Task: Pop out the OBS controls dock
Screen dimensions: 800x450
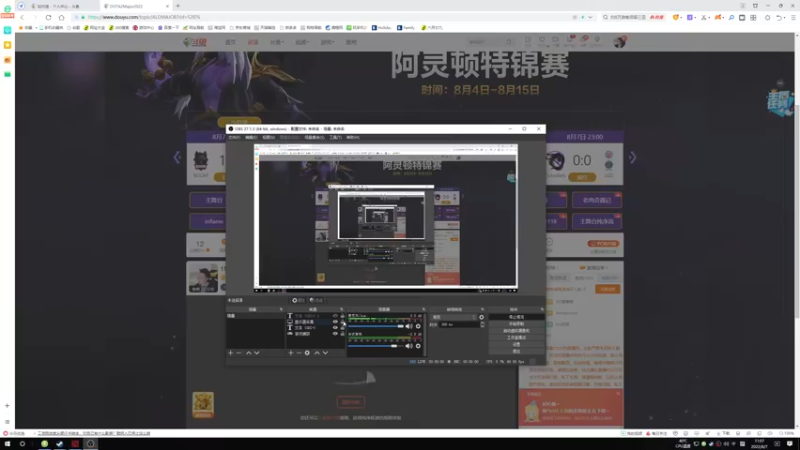Action: 542,309
